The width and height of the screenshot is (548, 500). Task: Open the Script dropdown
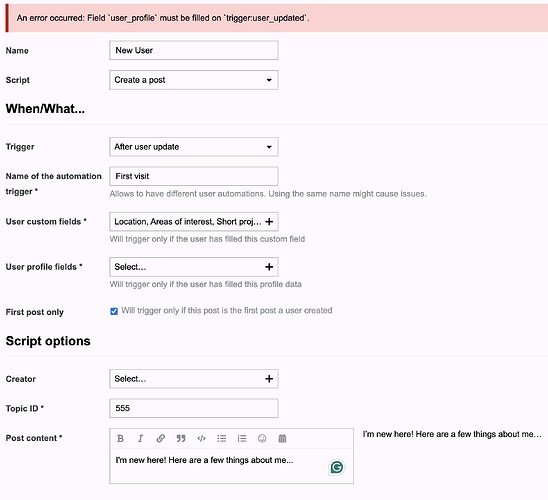coord(194,80)
